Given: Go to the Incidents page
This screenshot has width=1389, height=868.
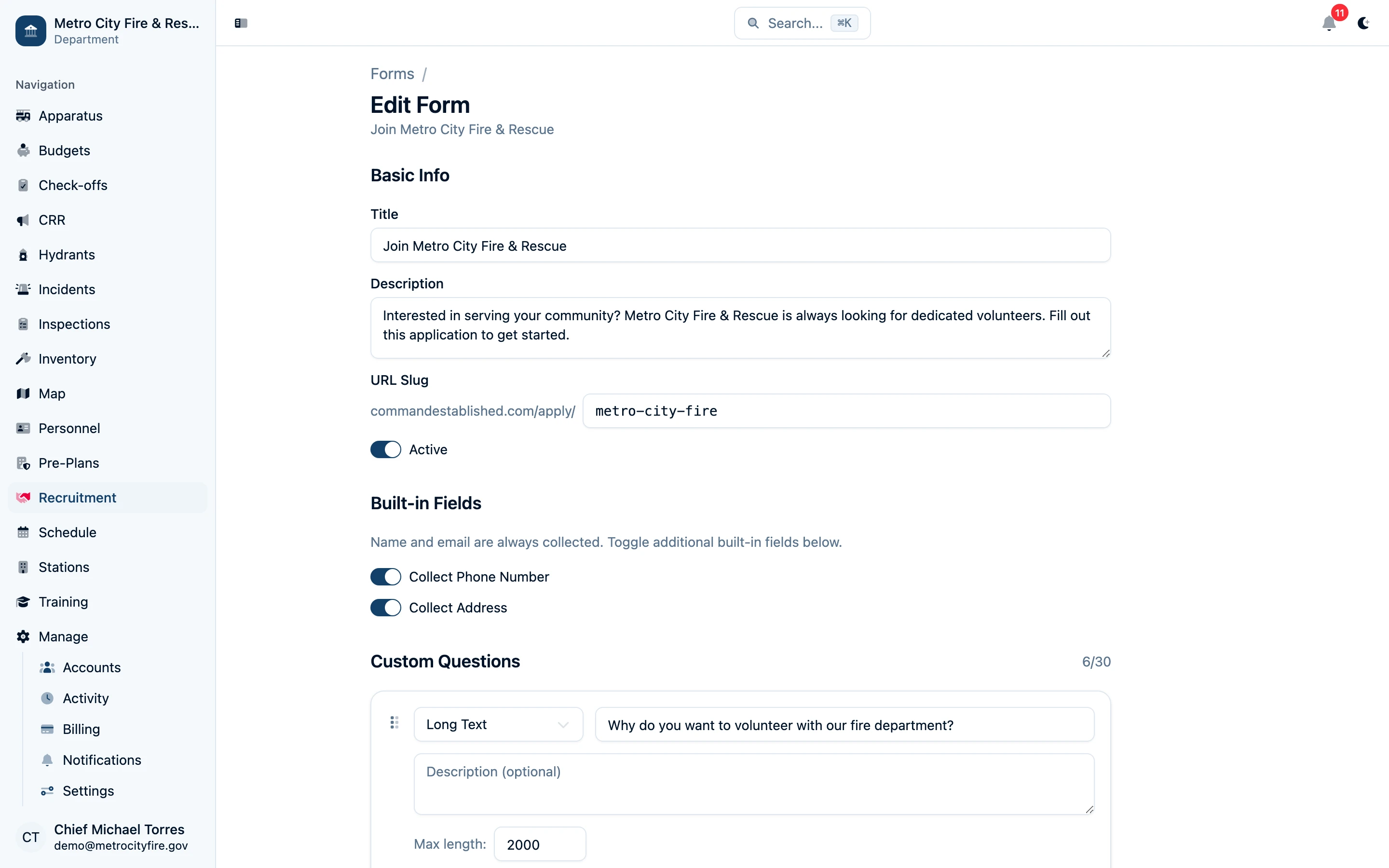Looking at the screenshot, I should pyautogui.click(x=67, y=289).
